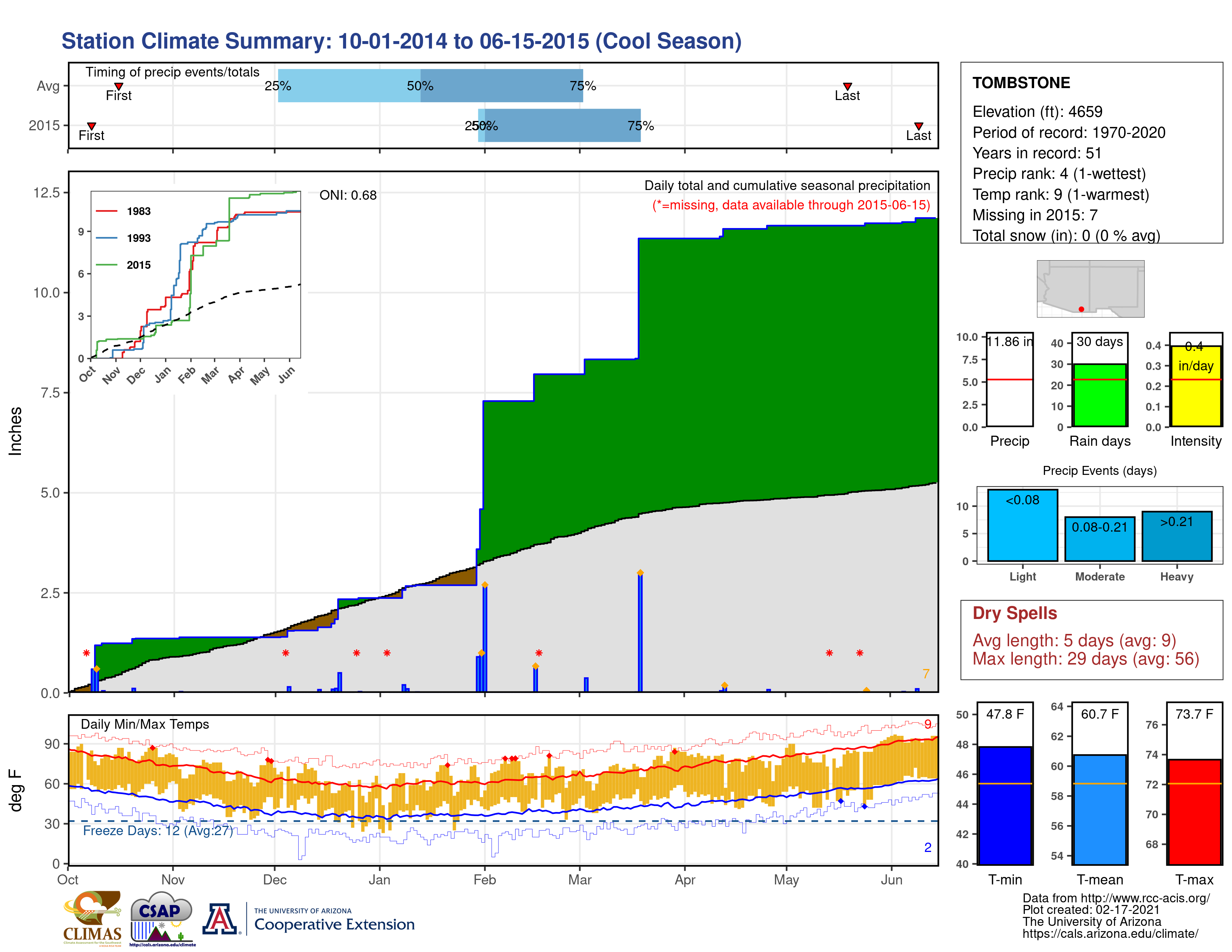Image resolution: width=1232 pixels, height=952 pixels.
Task: Click the 'Period of record: 1970-2020' line
Action: coord(1069,133)
